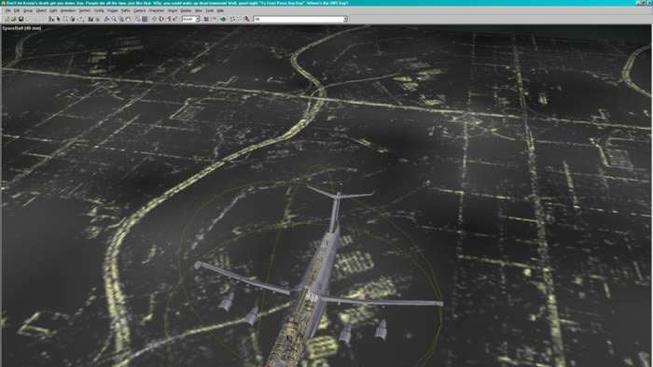
Task: Open the Help menu at menu bar end
Action: [220, 10]
